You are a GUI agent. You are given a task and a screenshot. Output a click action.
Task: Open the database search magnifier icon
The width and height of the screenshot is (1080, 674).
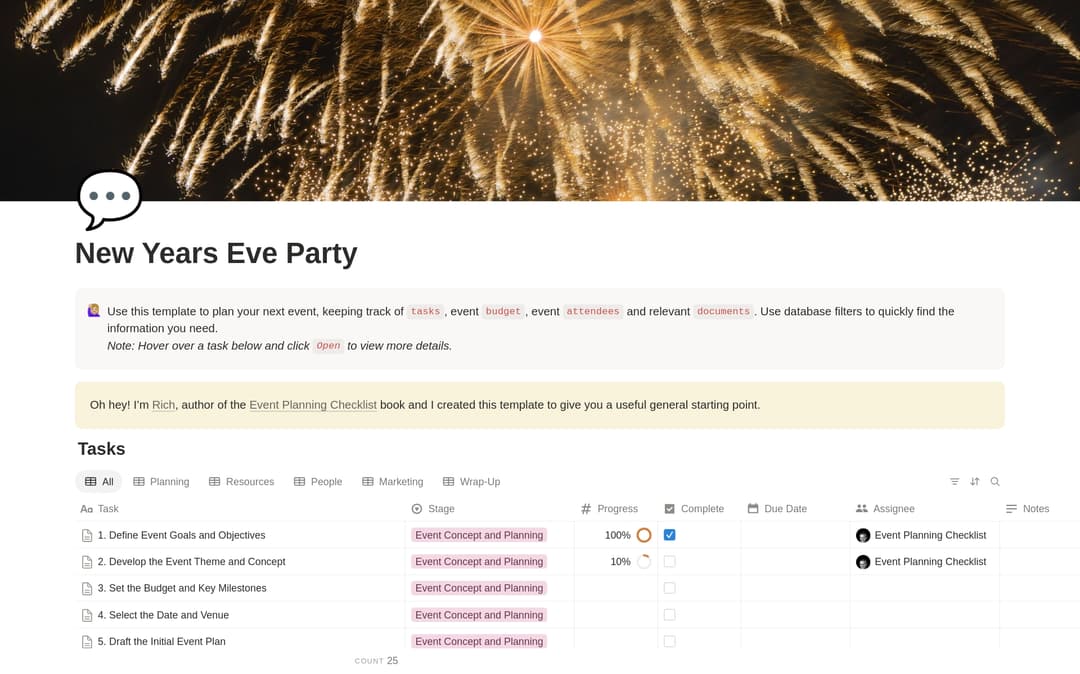pos(995,482)
